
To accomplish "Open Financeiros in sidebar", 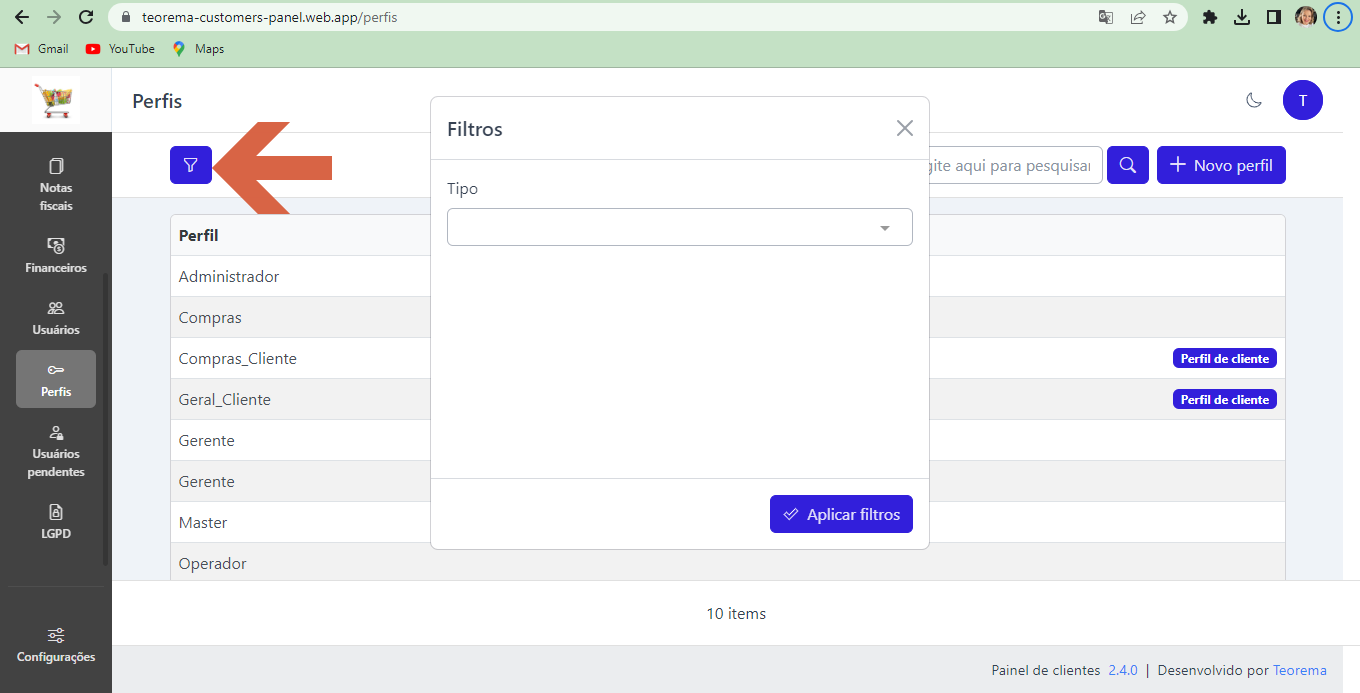I will tap(56, 256).
